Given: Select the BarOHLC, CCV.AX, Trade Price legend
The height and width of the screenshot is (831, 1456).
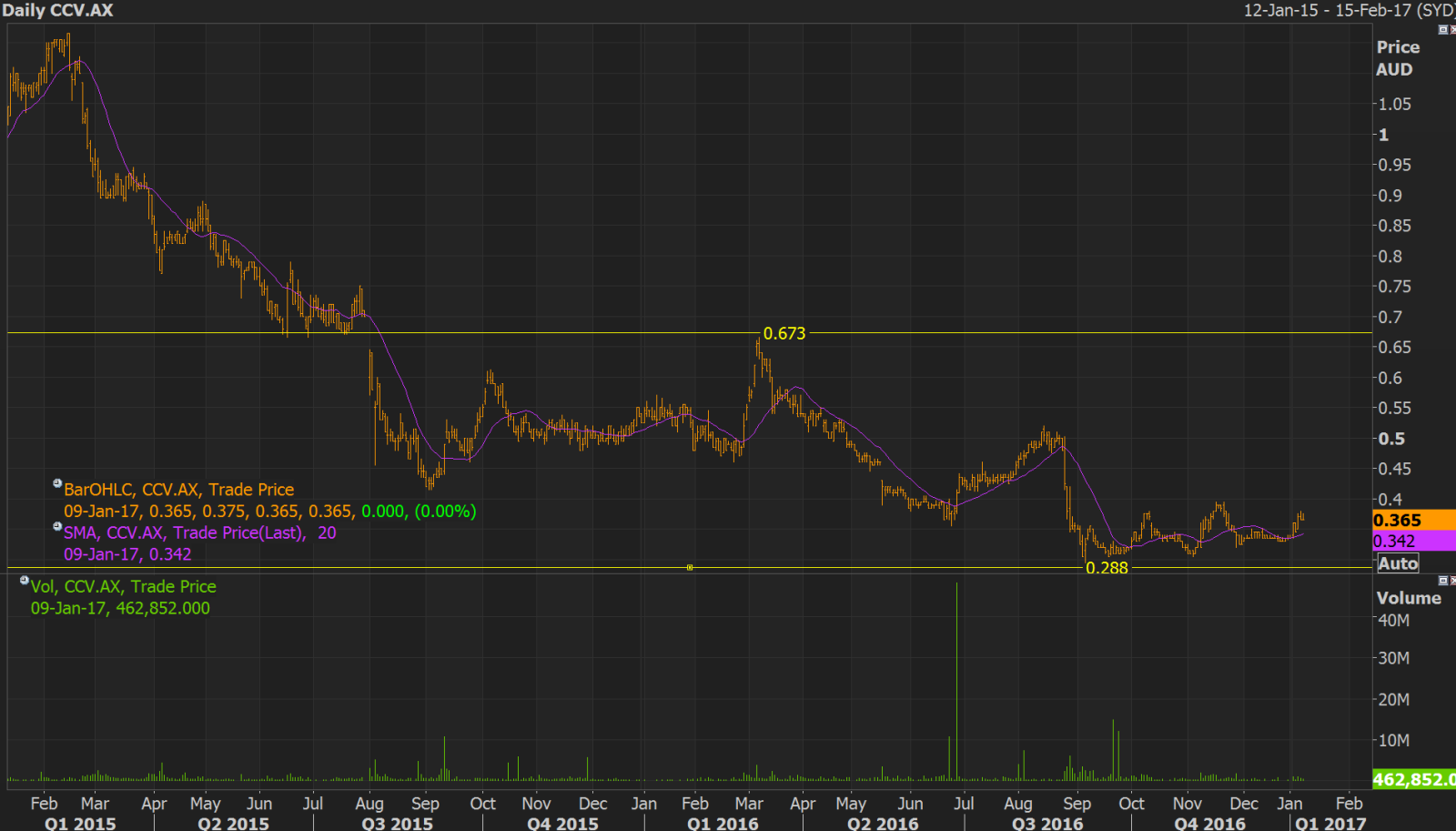Looking at the screenshot, I should pos(178,490).
